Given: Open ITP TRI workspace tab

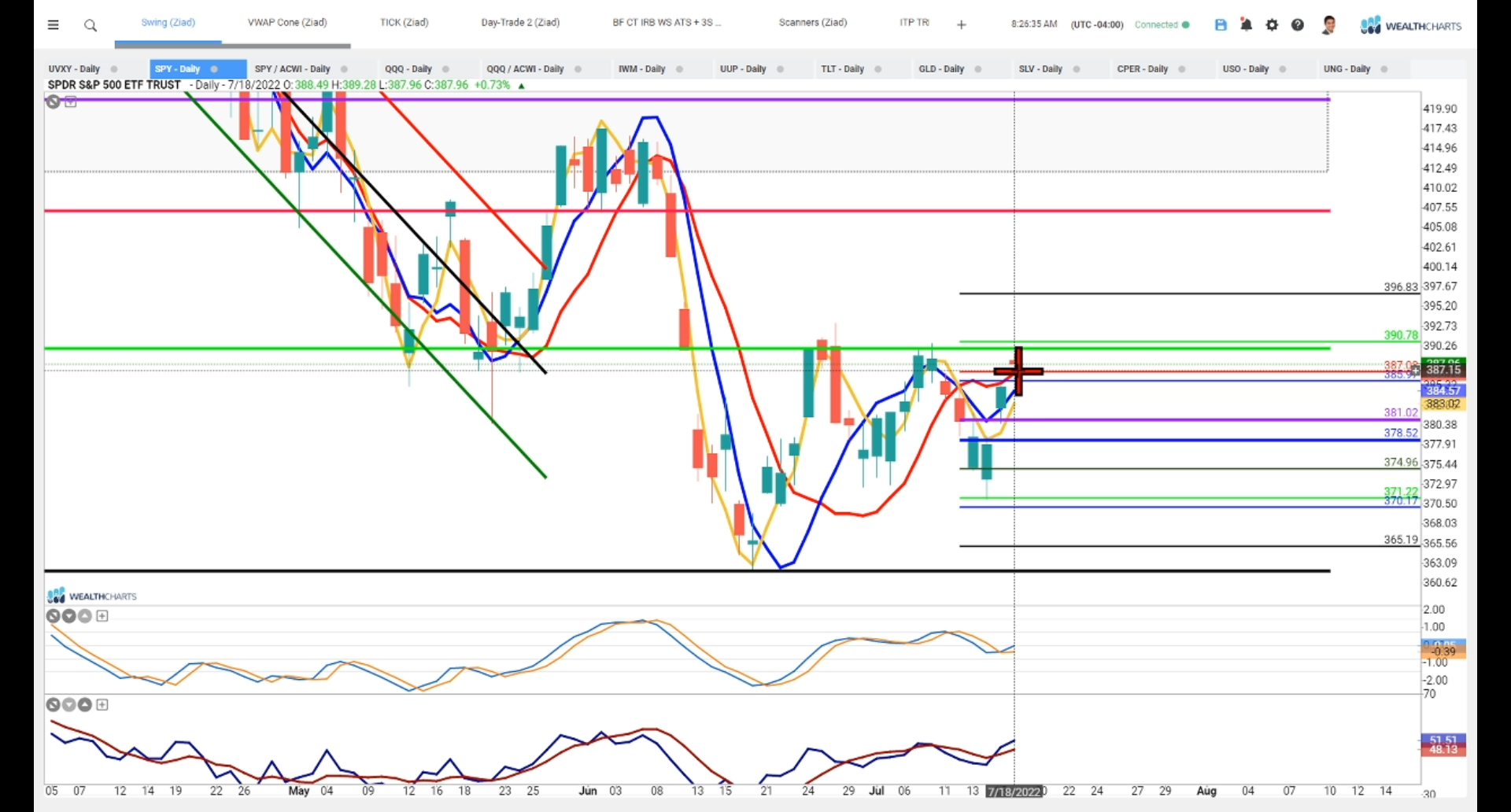Looking at the screenshot, I should (x=914, y=23).
